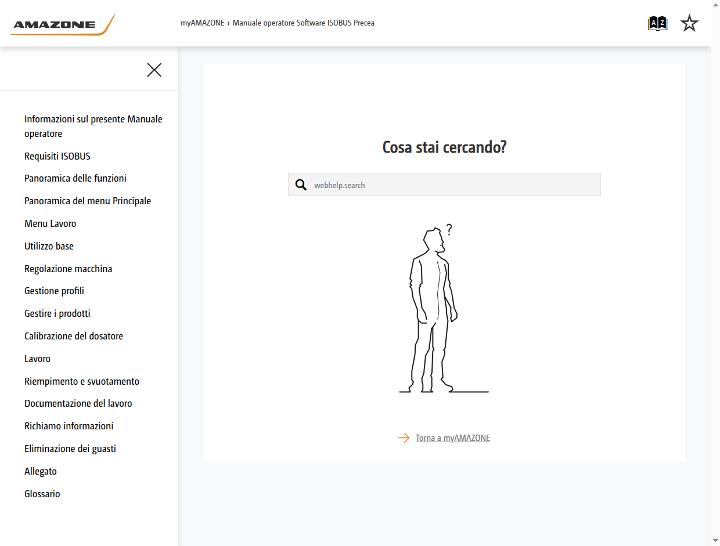Screen dimensions: 720x546
Task: Open Documentazione del lavoro
Action: pos(78,403)
